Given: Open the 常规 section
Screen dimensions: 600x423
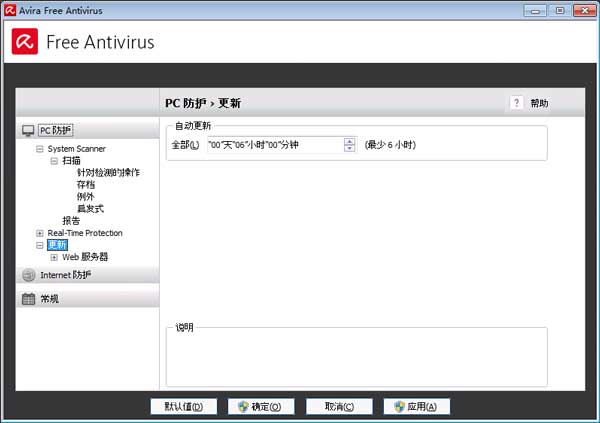Looking at the screenshot, I should click(88, 299).
